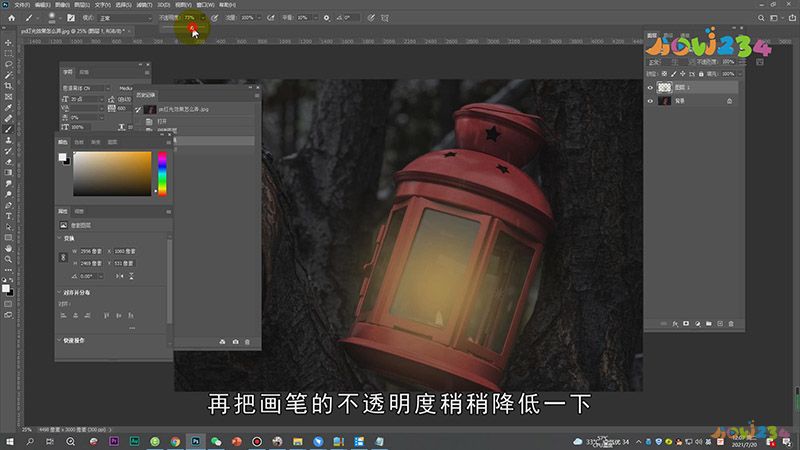Select the Rectangular Marquee tool

click(x=8, y=53)
